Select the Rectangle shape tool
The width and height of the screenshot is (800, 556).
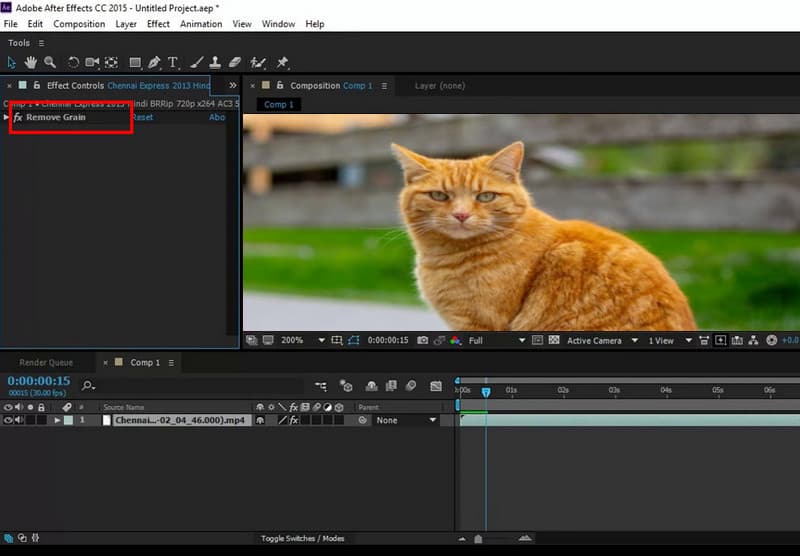[135, 62]
